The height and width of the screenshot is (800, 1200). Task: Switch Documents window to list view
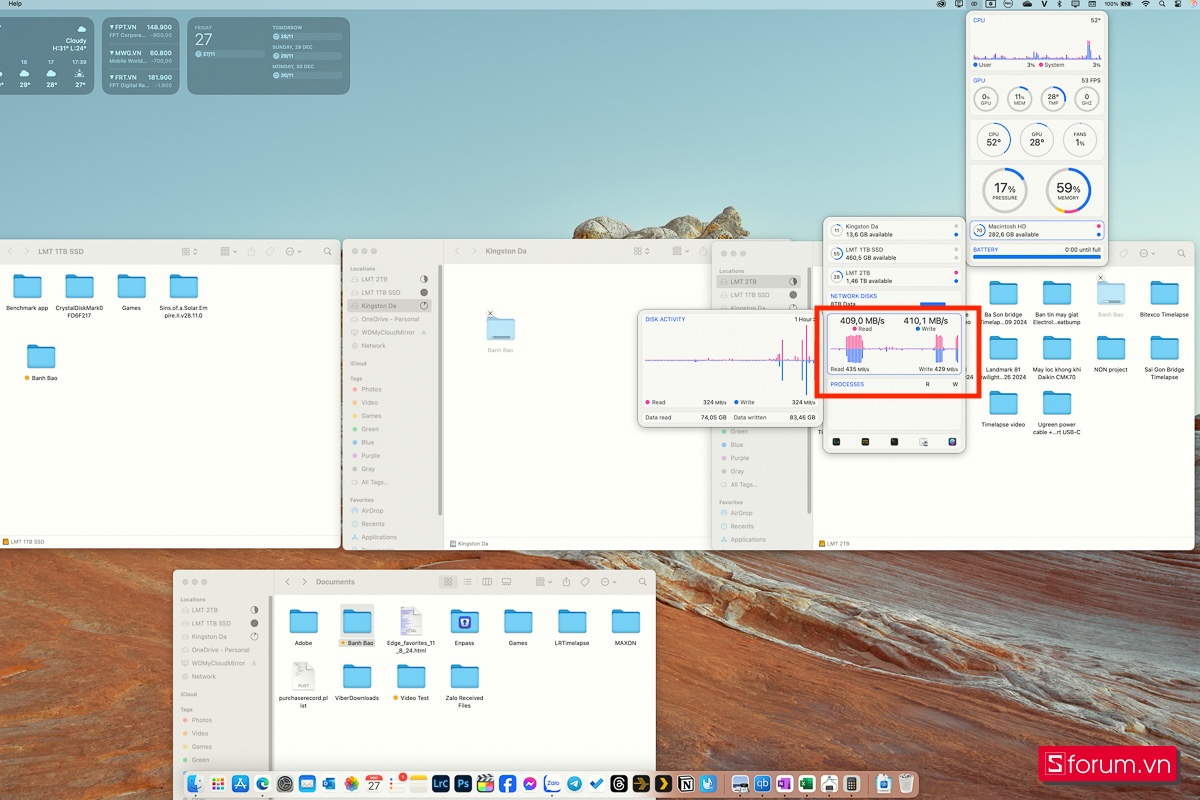coord(467,581)
